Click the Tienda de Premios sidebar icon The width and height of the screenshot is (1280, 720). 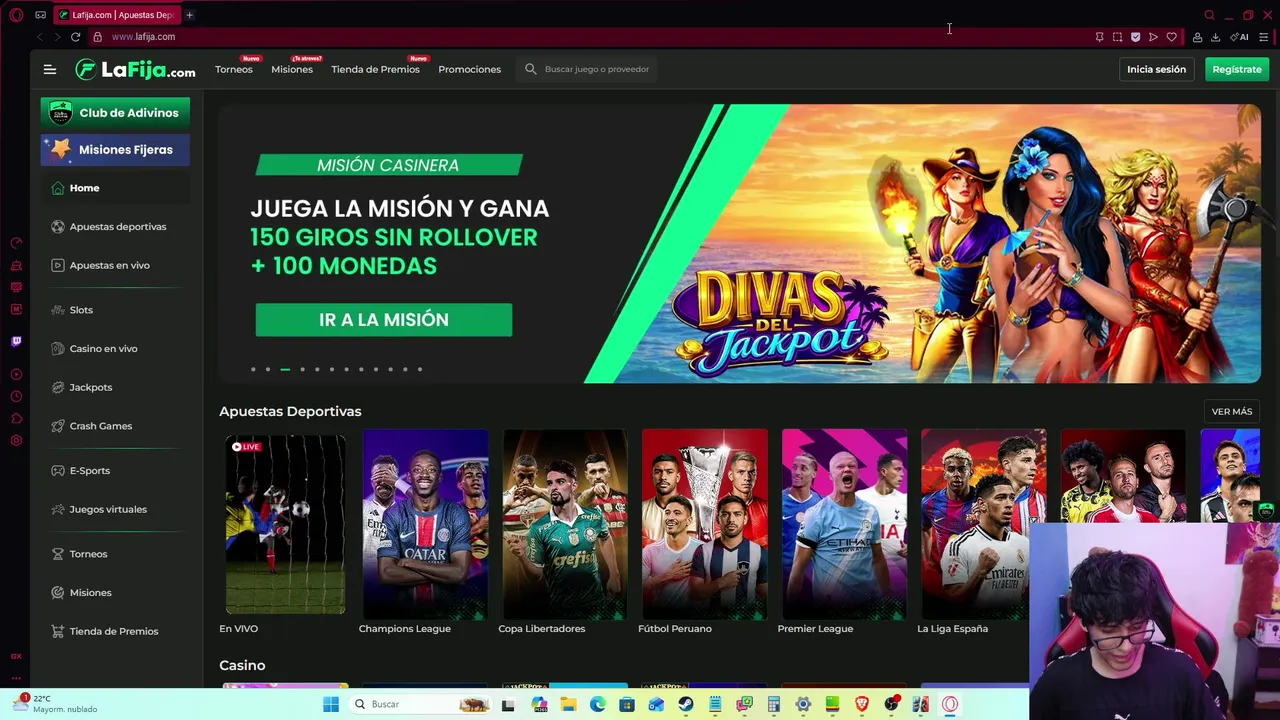(58, 631)
